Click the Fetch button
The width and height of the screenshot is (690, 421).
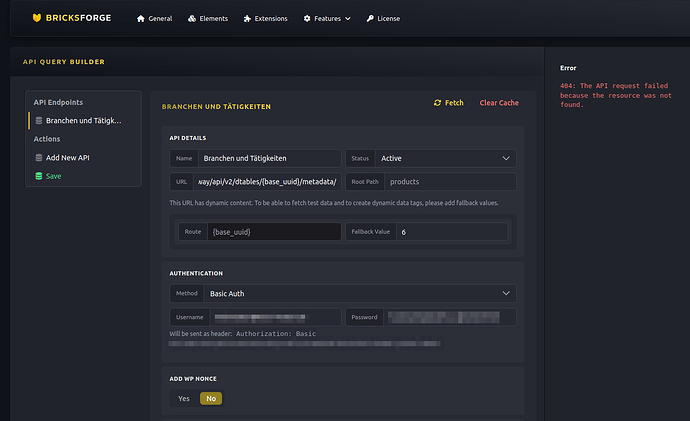pos(449,103)
